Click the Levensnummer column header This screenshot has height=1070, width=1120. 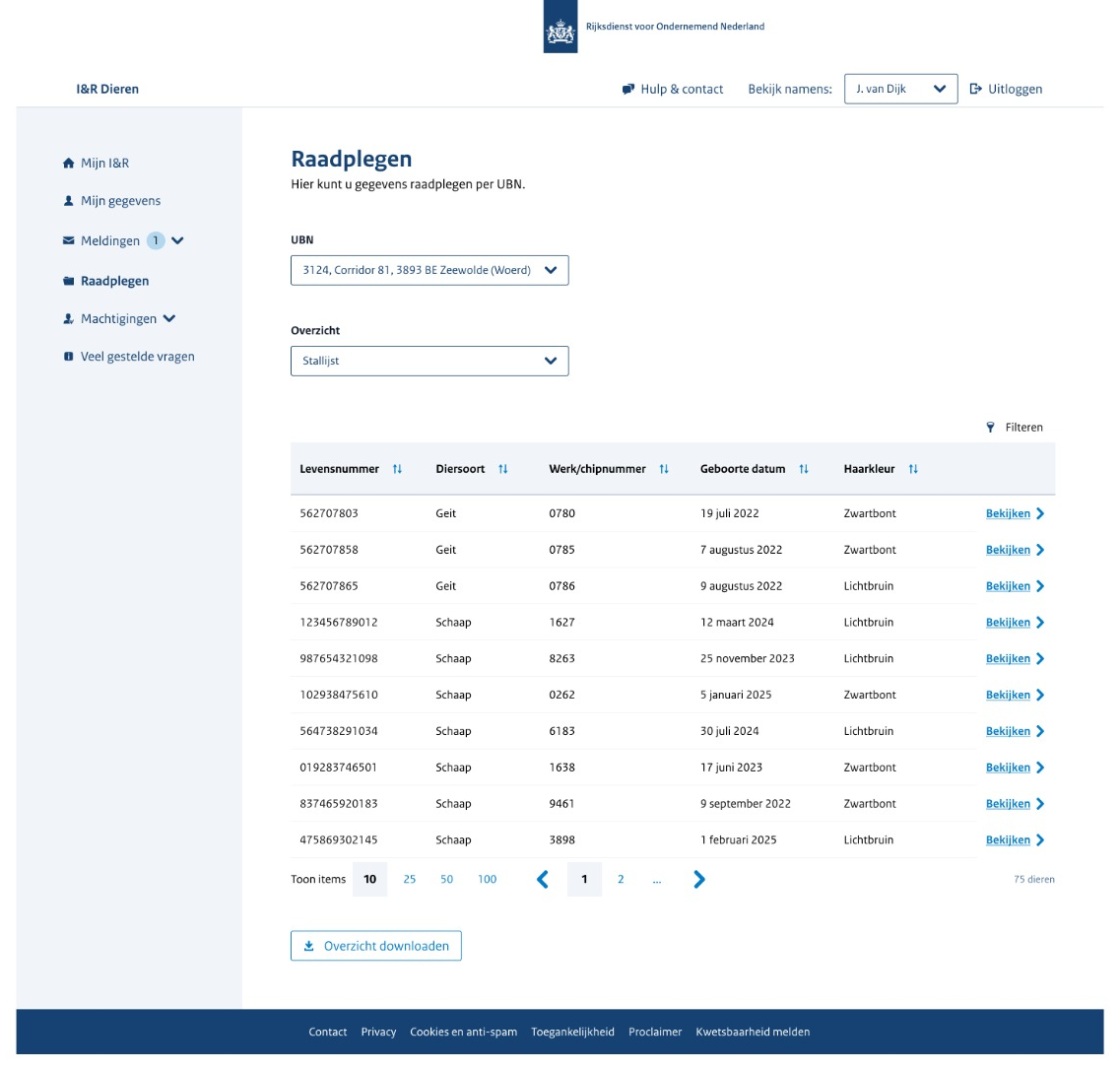[339, 469]
